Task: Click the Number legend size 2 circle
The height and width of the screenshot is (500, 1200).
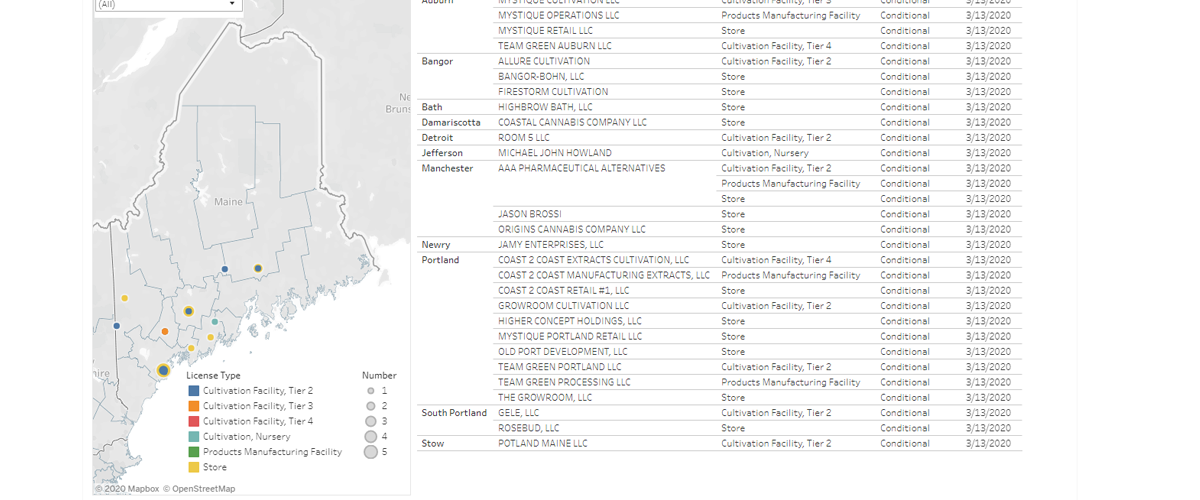Action: 370,406
